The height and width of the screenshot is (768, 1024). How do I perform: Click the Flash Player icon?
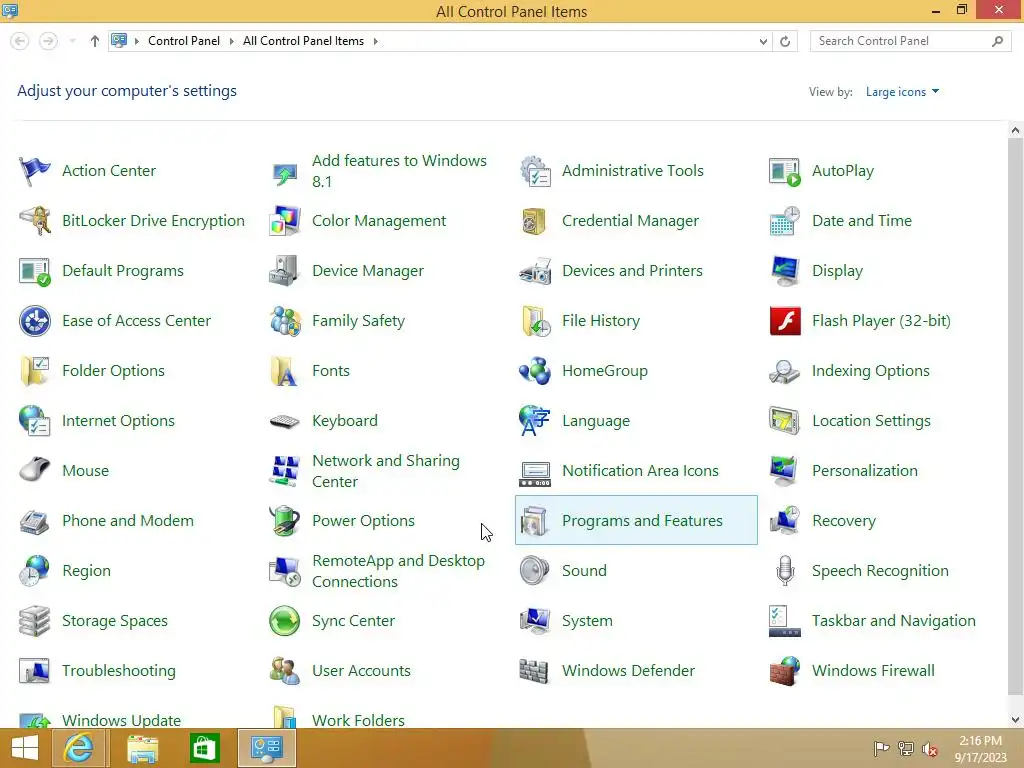coord(785,321)
